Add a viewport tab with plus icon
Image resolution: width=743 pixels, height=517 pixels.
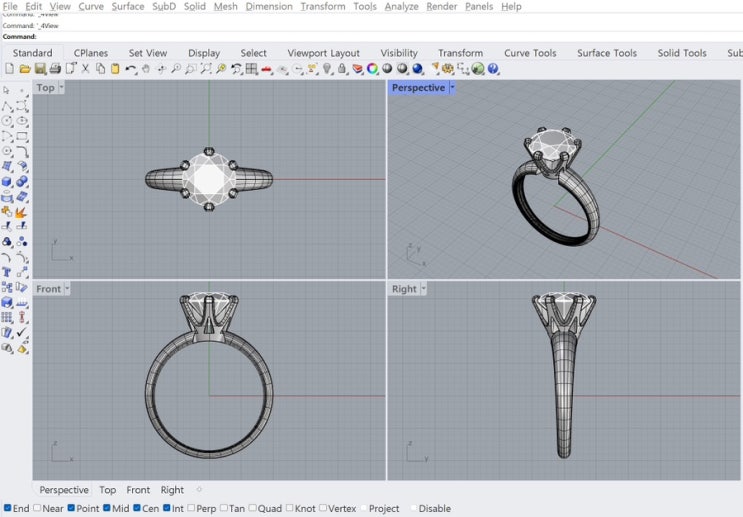pos(199,490)
